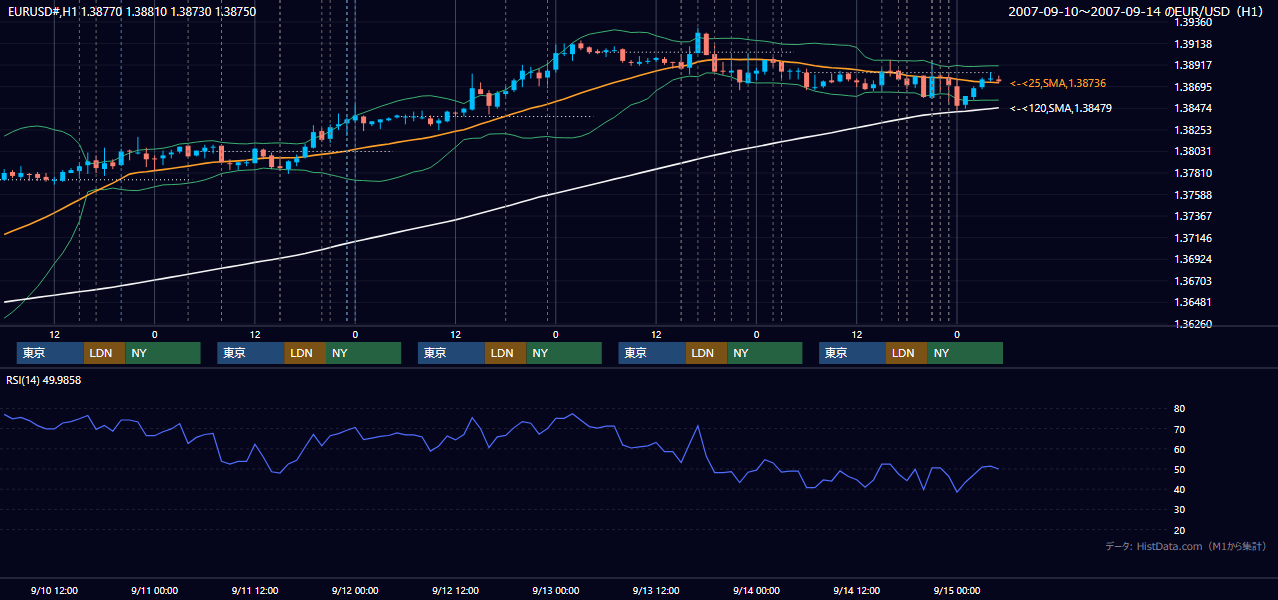Click the LDN session block for 9/11
The width and height of the screenshot is (1278, 600).
tap(305, 353)
